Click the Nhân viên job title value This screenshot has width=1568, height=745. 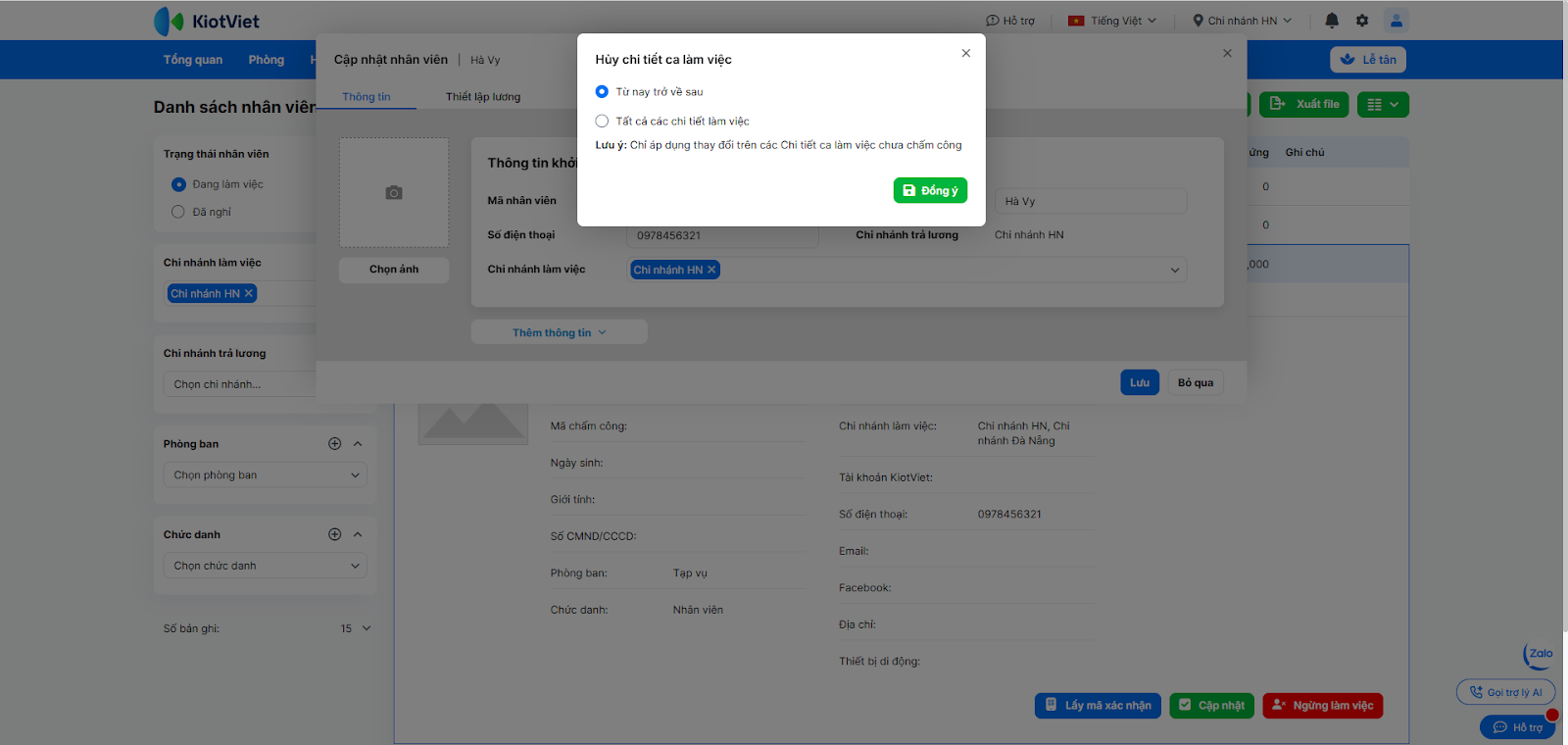pyautogui.click(x=698, y=610)
